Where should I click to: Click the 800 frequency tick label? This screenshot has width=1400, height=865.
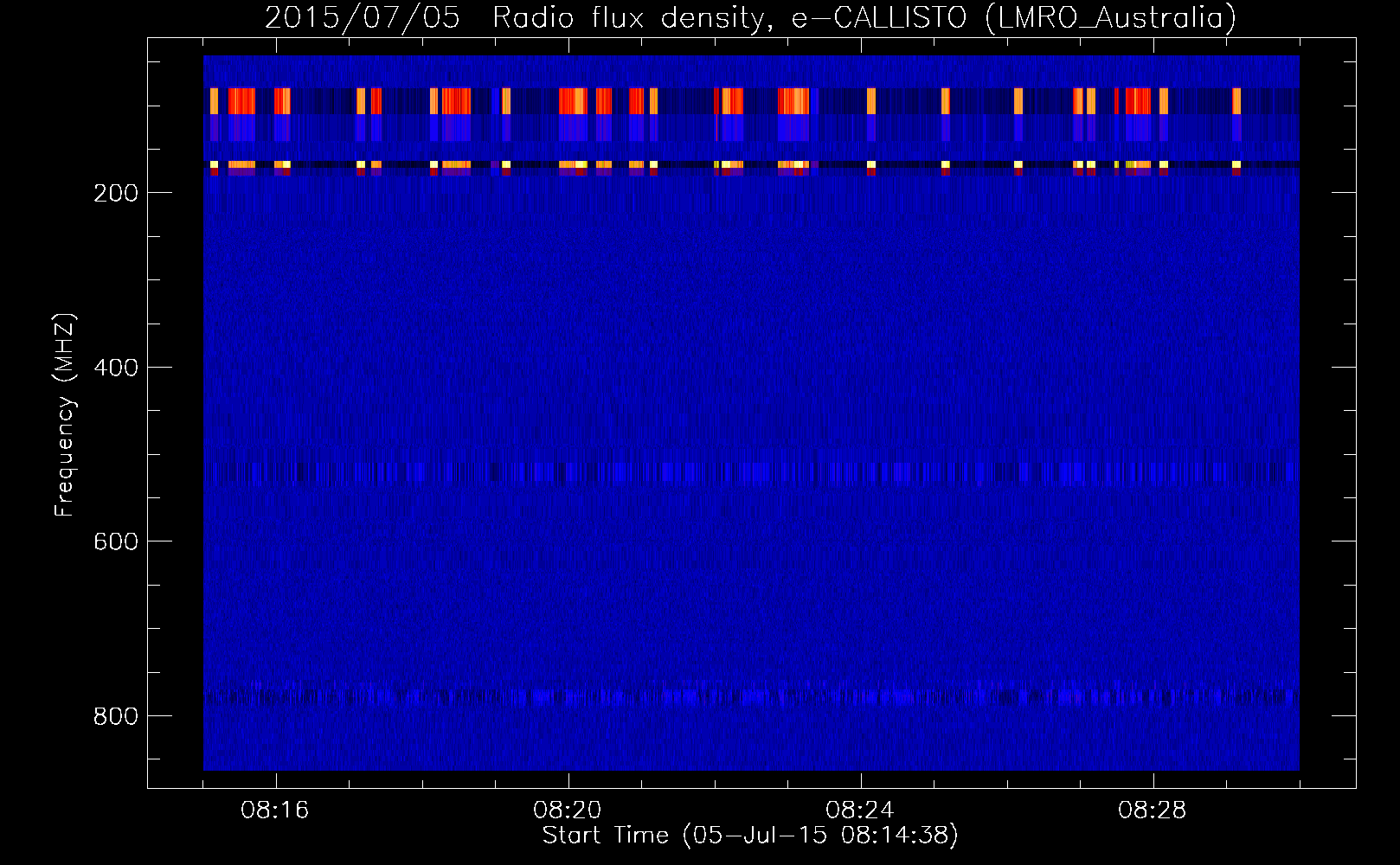pyautogui.click(x=116, y=716)
